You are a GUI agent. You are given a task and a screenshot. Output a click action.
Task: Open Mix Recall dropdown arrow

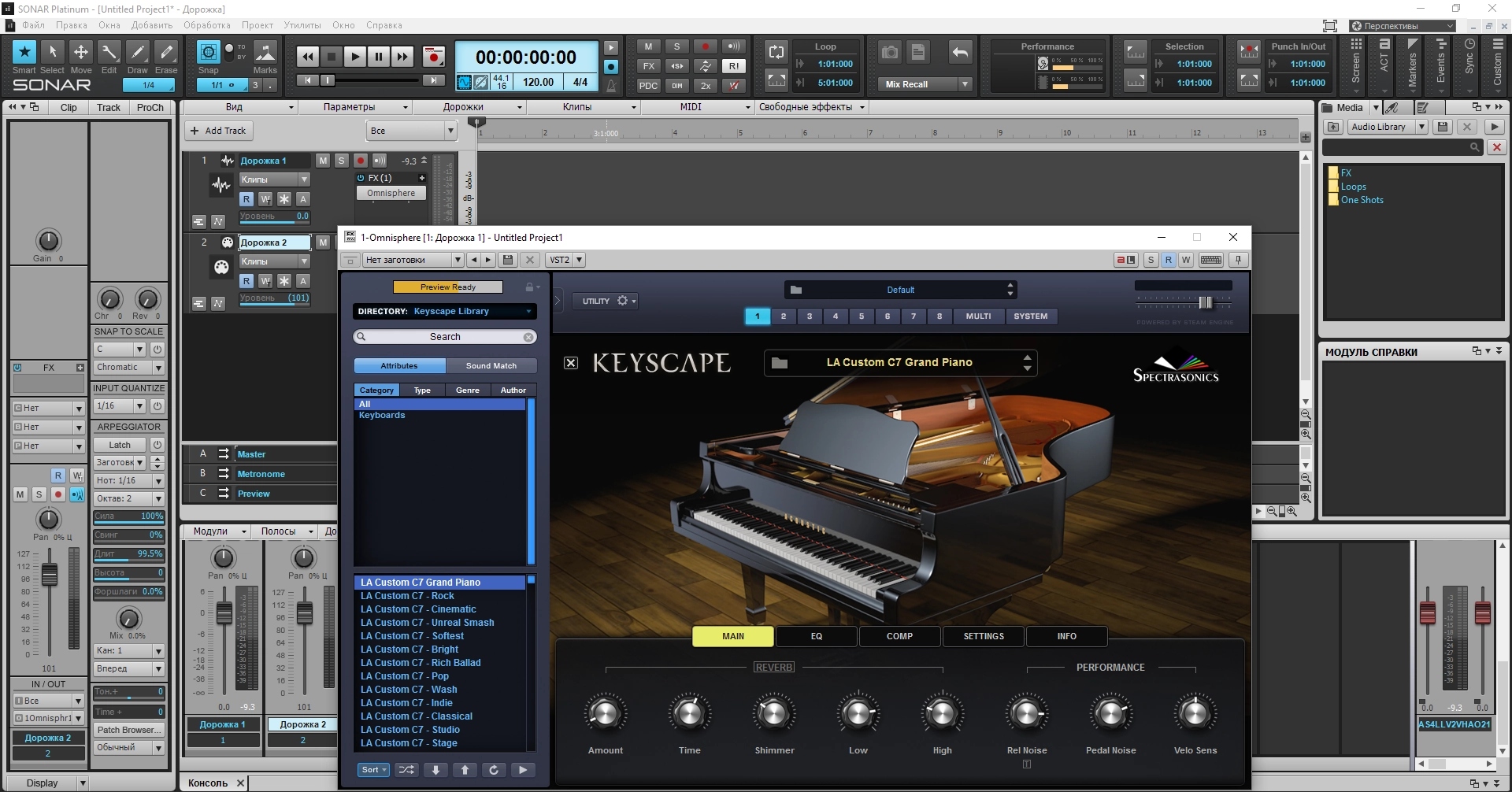click(x=965, y=84)
